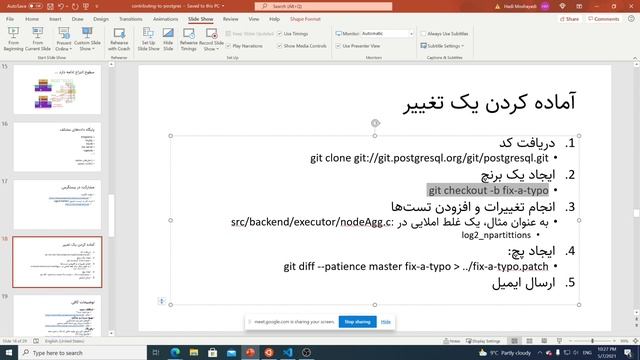Open Visual Studio Code from taskbar
This screenshot has width=640, height=360.
287,352
